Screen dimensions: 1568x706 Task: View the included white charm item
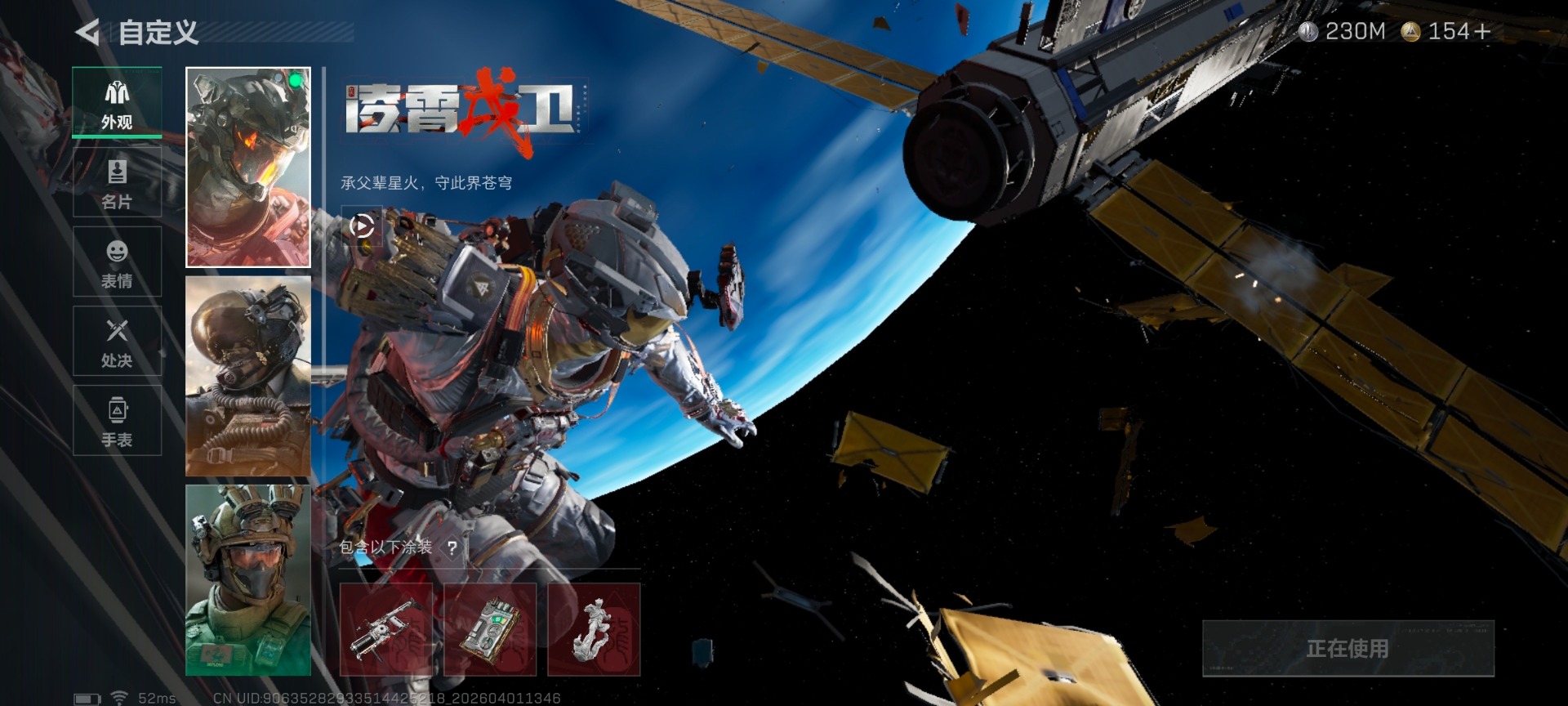pos(594,629)
